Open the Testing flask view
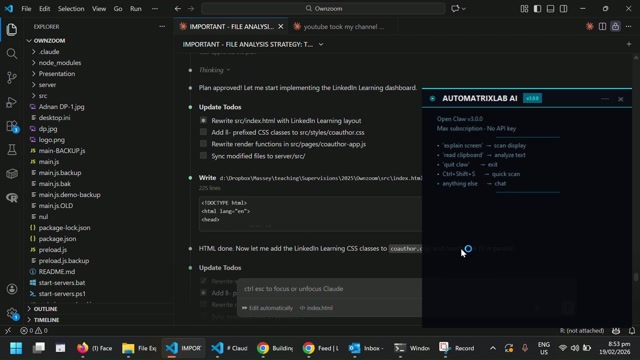 [x=12, y=150]
